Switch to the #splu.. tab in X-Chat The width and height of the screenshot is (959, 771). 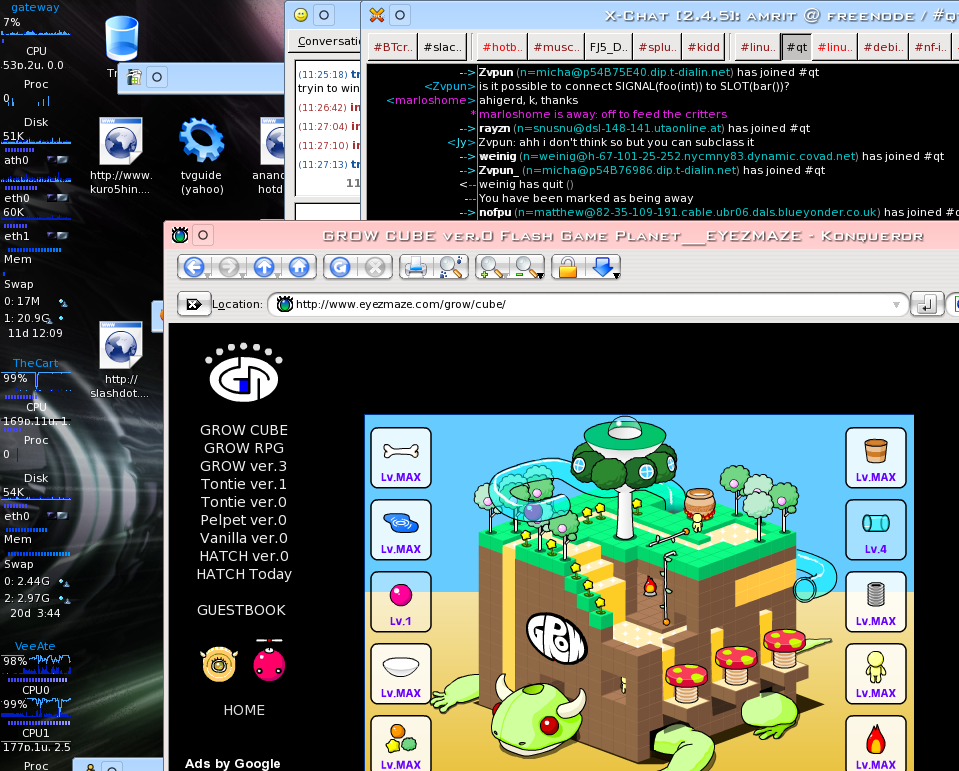click(658, 47)
